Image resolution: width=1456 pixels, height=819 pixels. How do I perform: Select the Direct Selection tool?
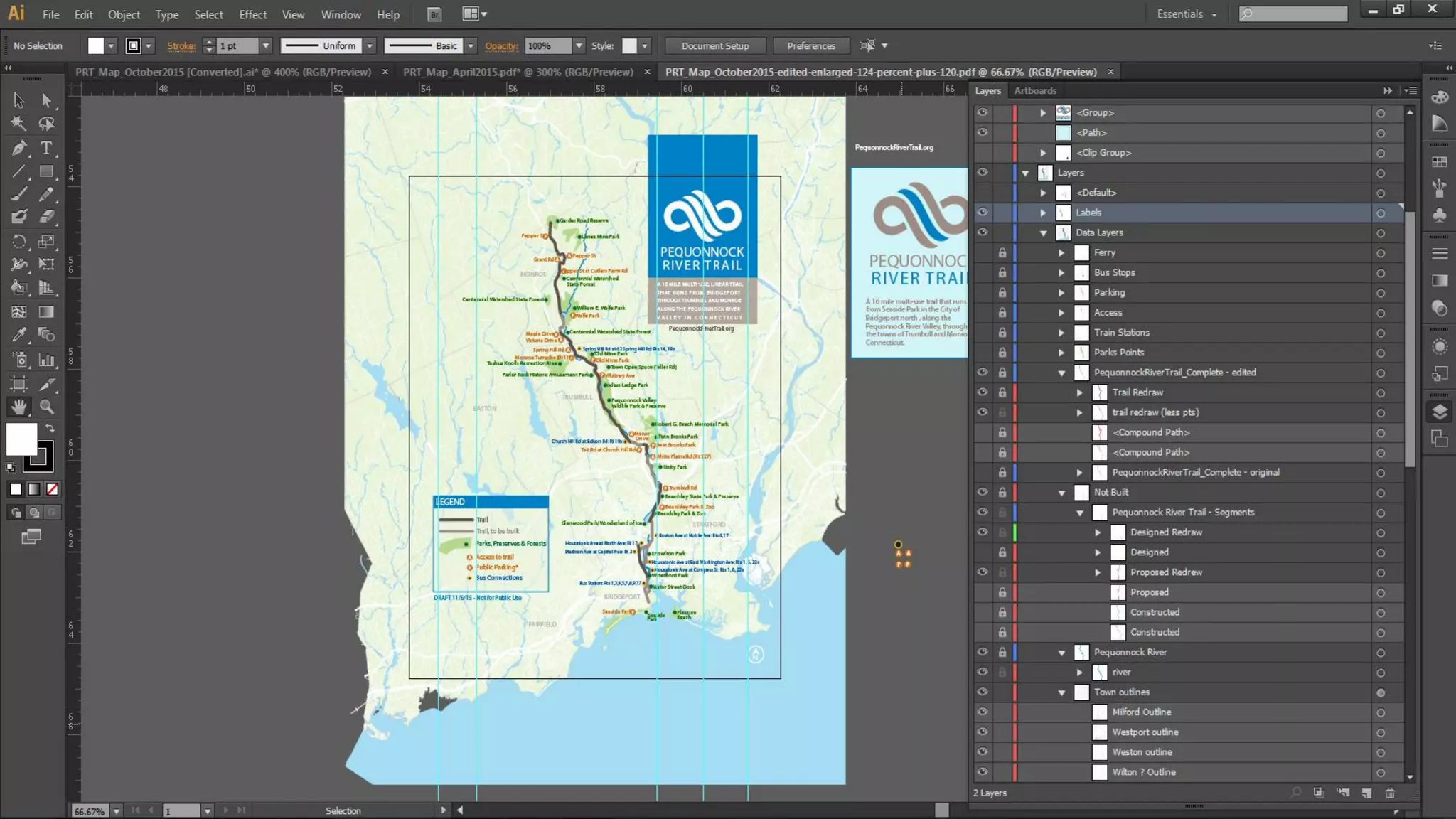pos(46,100)
